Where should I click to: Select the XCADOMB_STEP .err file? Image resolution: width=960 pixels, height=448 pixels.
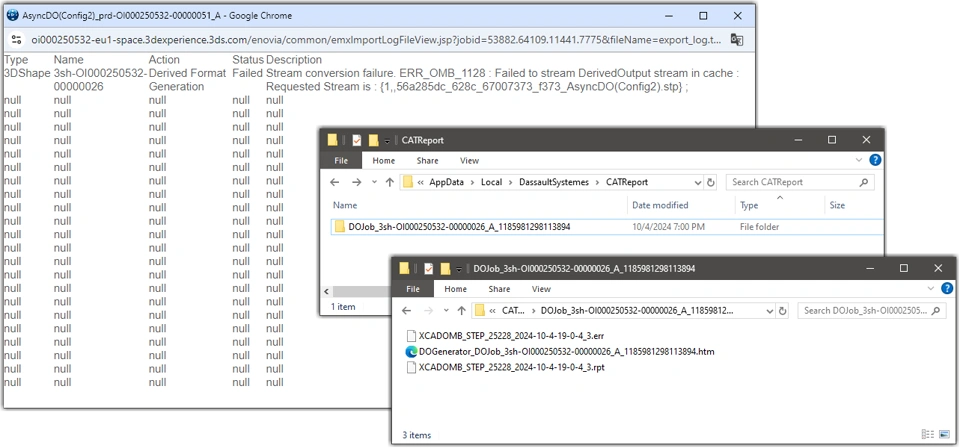[506, 335]
